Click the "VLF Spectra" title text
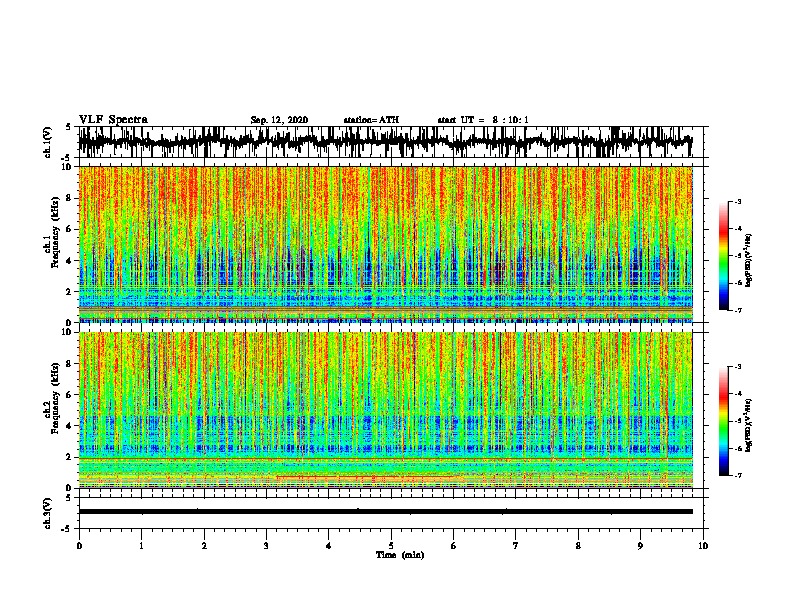Viewport: 792px width, 612px height. click(113, 120)
